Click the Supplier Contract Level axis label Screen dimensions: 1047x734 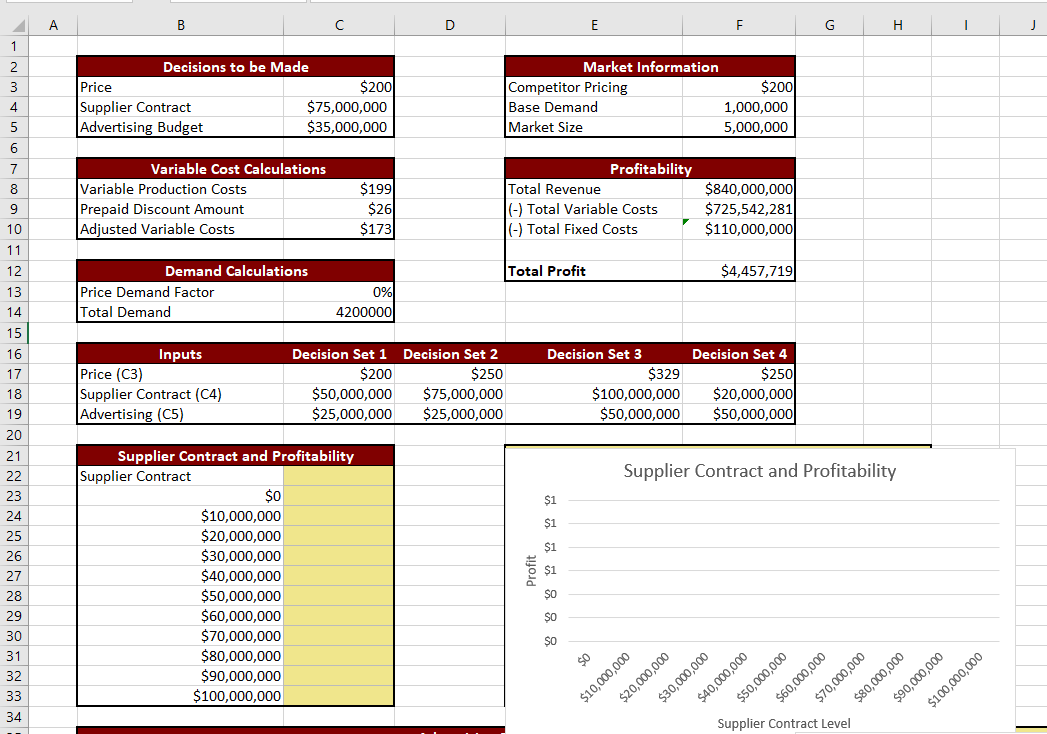coord(783,723)
